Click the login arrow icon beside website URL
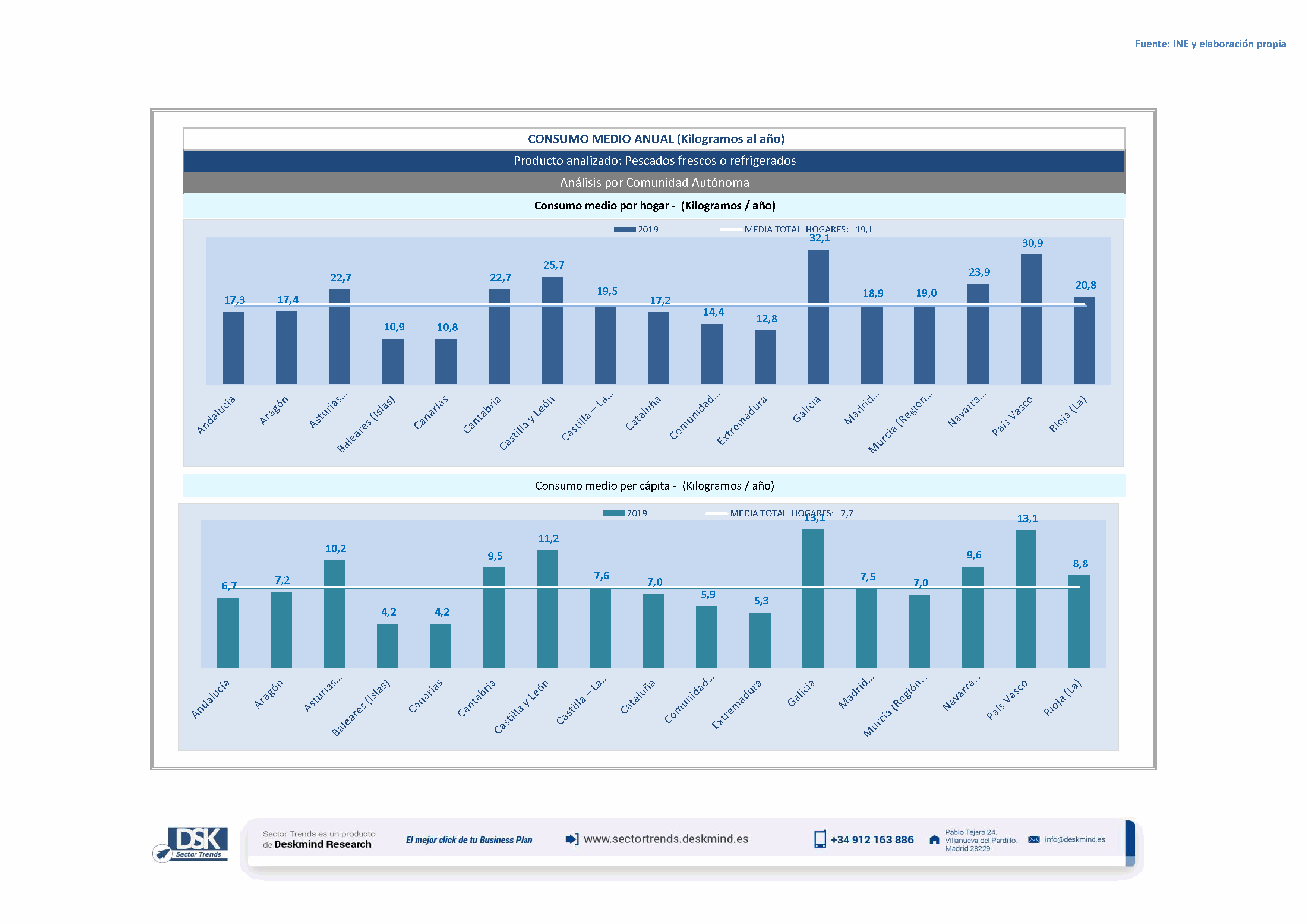Screen dimensions: 1307x924 [572, 839]
